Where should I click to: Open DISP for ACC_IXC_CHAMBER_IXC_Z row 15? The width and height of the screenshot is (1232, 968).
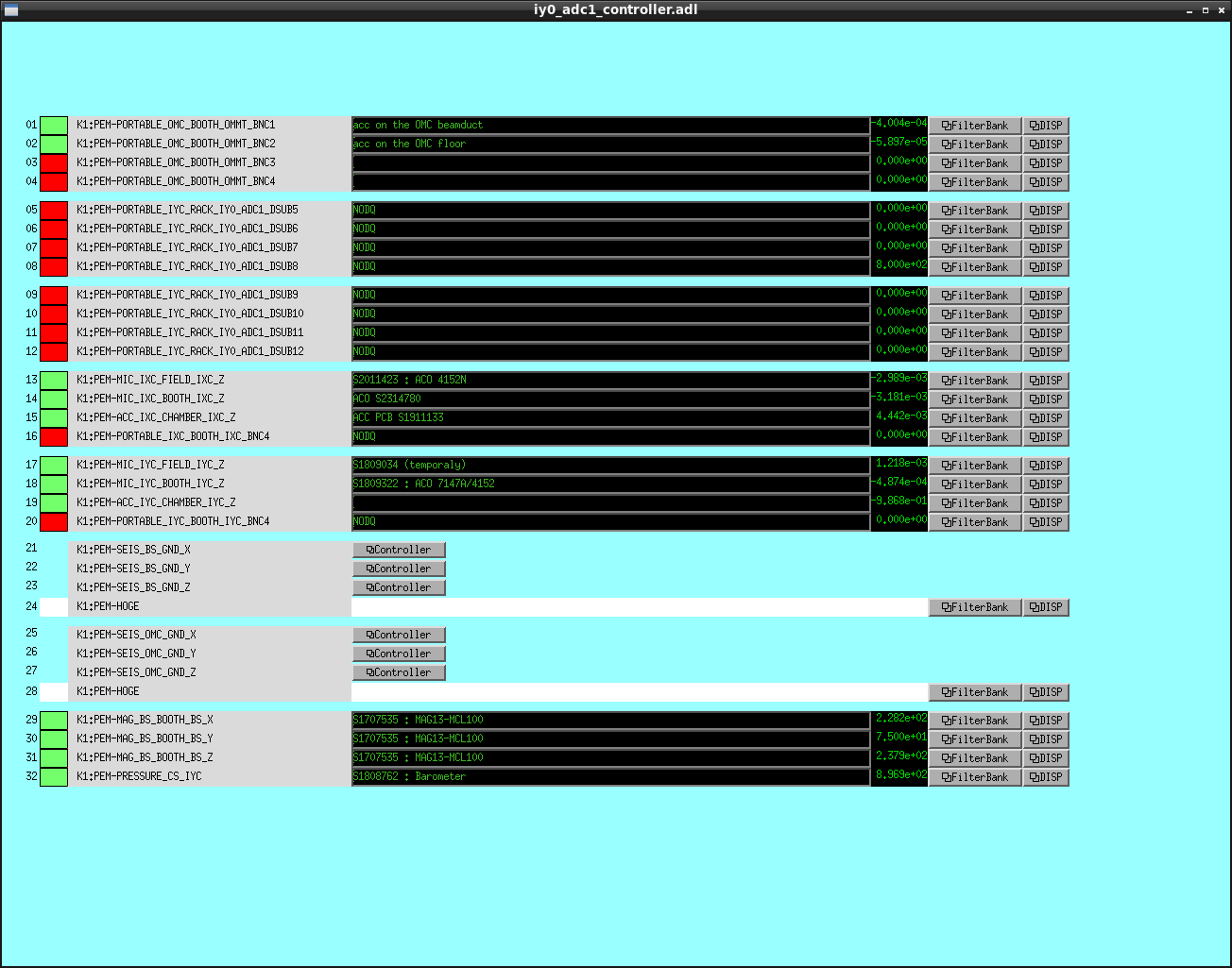(x=1046, y=418)
